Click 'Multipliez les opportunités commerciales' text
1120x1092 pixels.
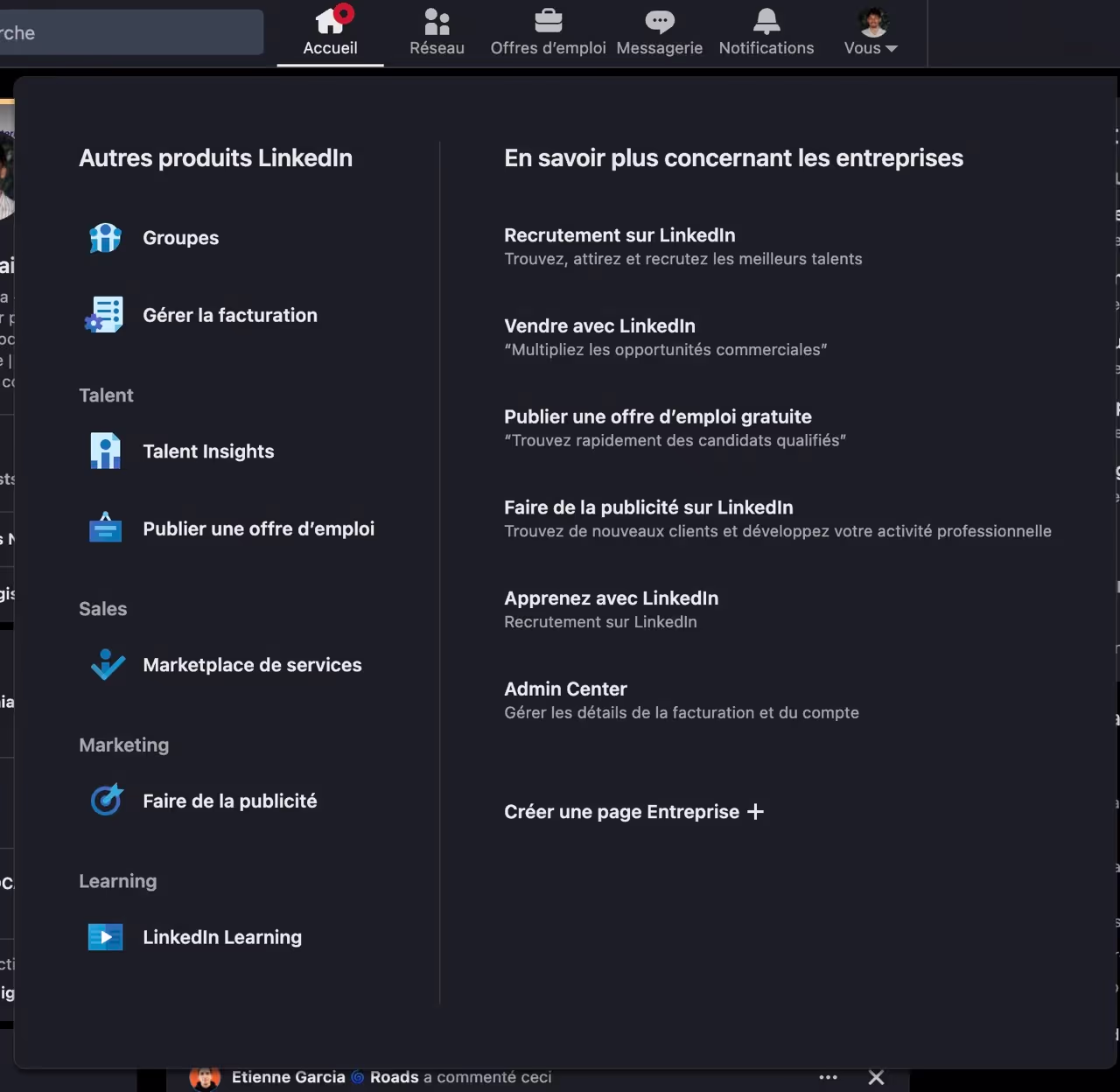point(665,350)
